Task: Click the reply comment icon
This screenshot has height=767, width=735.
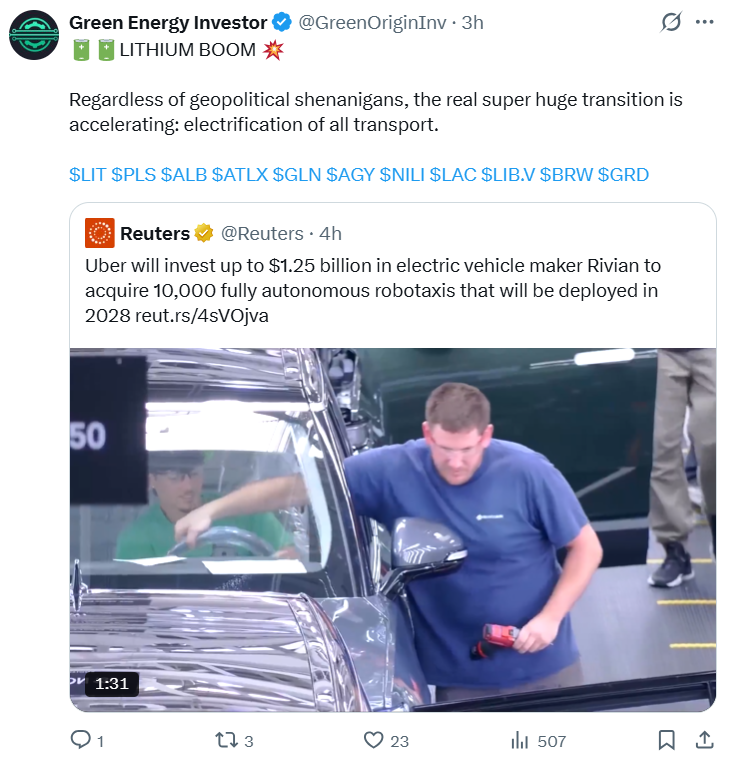Action: 80,740
